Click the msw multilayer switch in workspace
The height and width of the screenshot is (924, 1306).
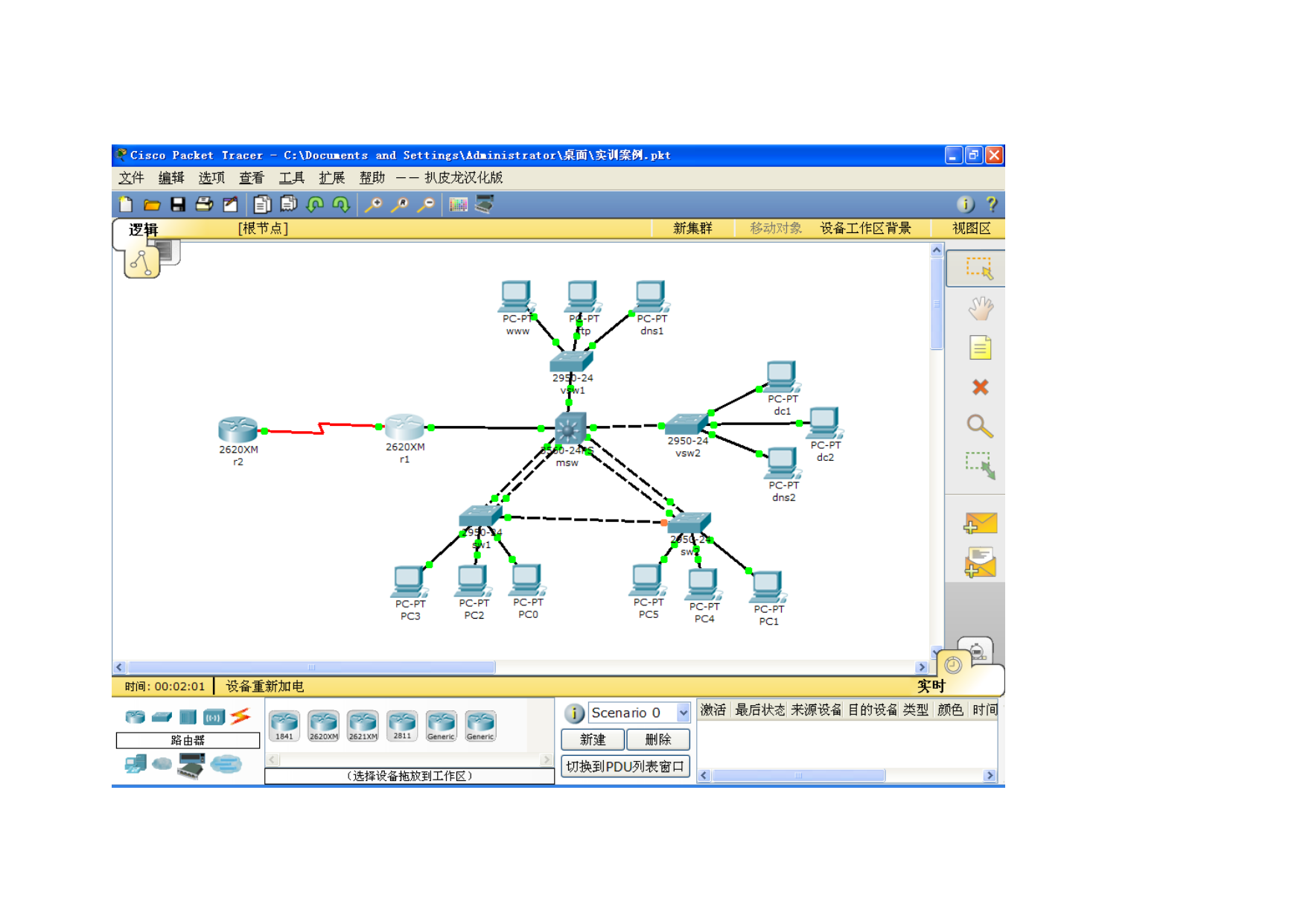pos(570,429)
